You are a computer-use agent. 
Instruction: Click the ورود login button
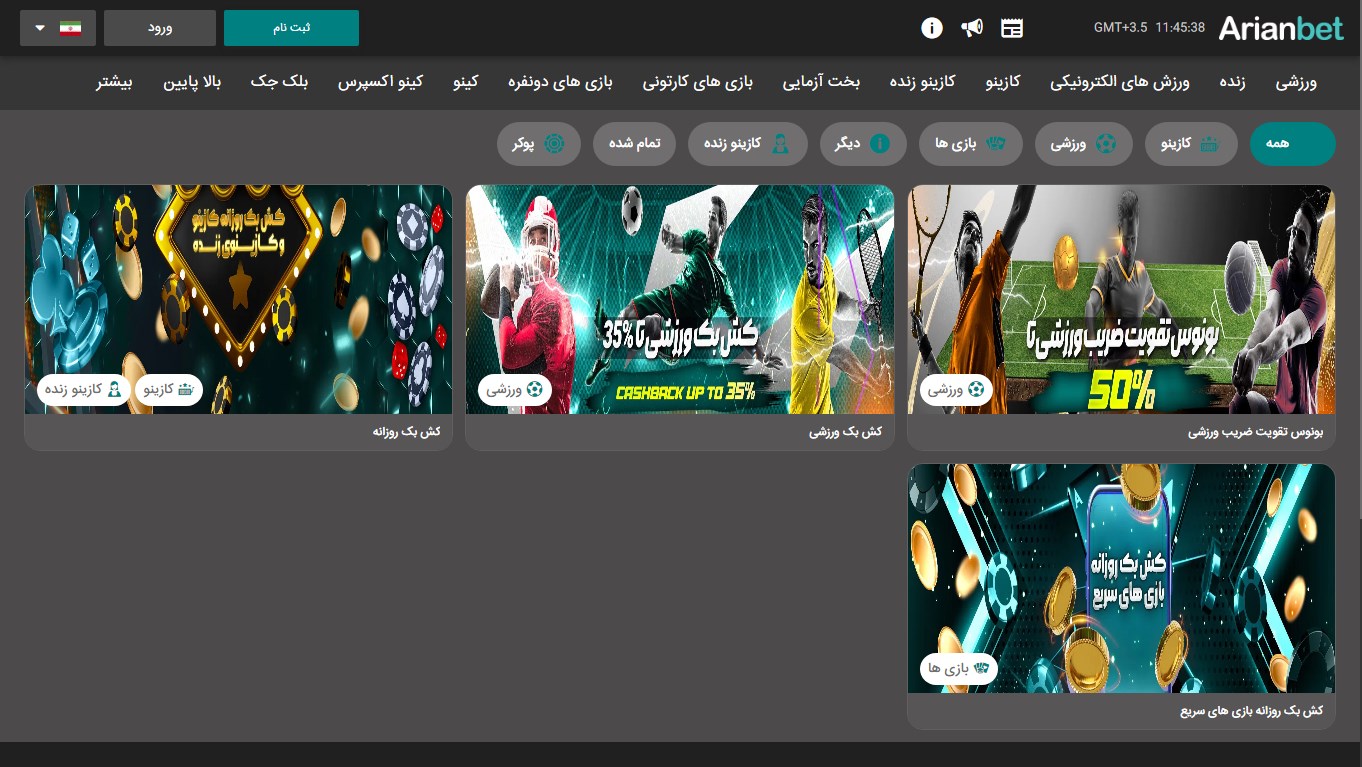pos(160,28)
